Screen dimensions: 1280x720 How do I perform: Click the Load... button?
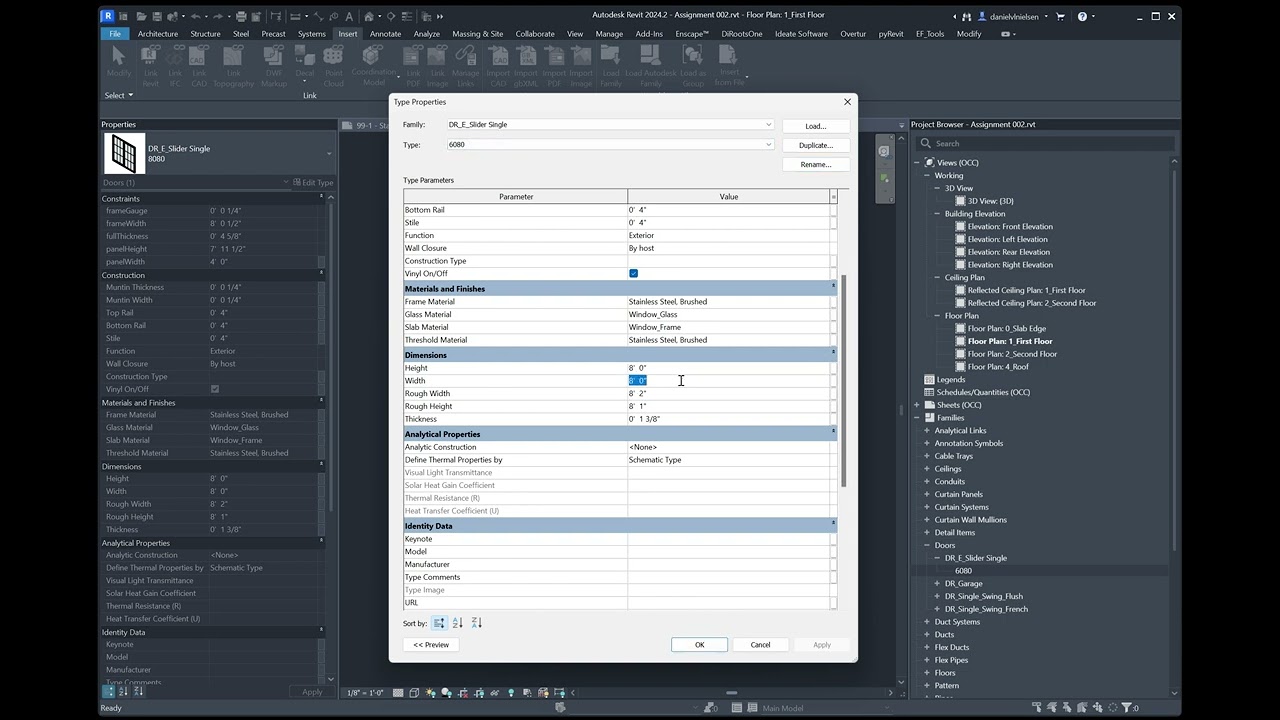pyautogui.click(x=816, y=126)
